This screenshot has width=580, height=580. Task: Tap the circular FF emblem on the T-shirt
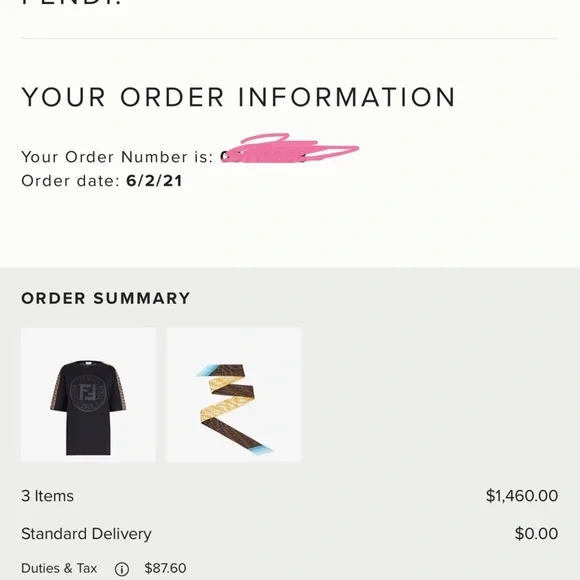(88, 394)
